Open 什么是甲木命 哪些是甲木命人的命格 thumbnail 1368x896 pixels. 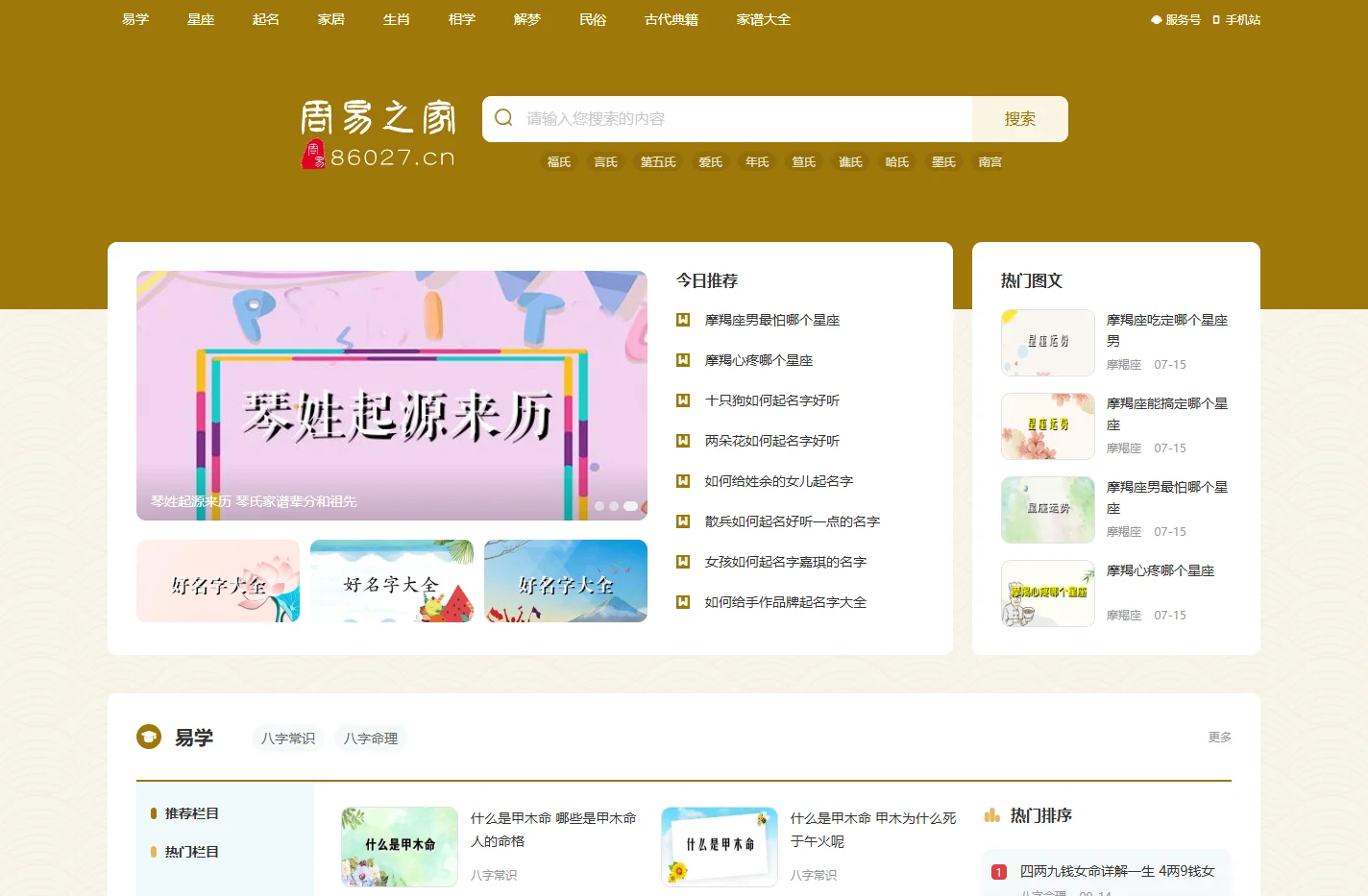[x=400, y=847]
